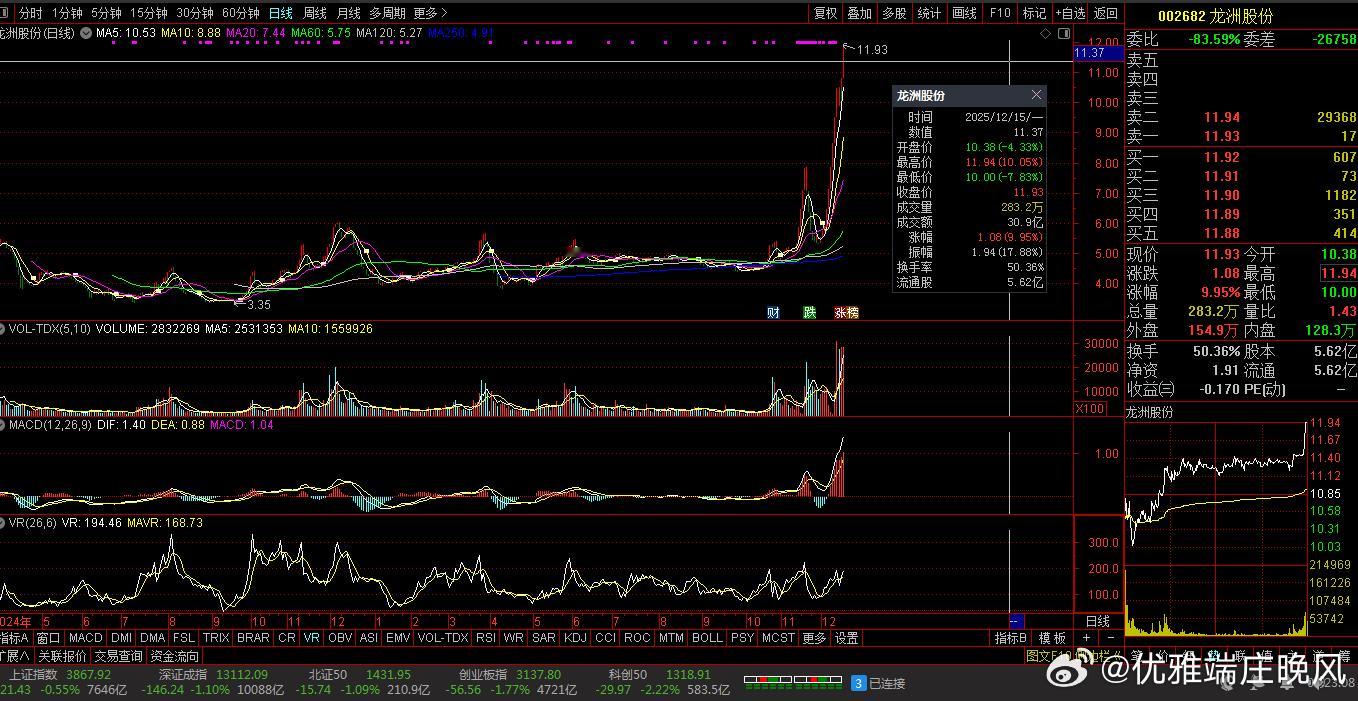Click the 多股 multi-stock button
This screenshot has height=701, width=1358.
pos(894,13)
